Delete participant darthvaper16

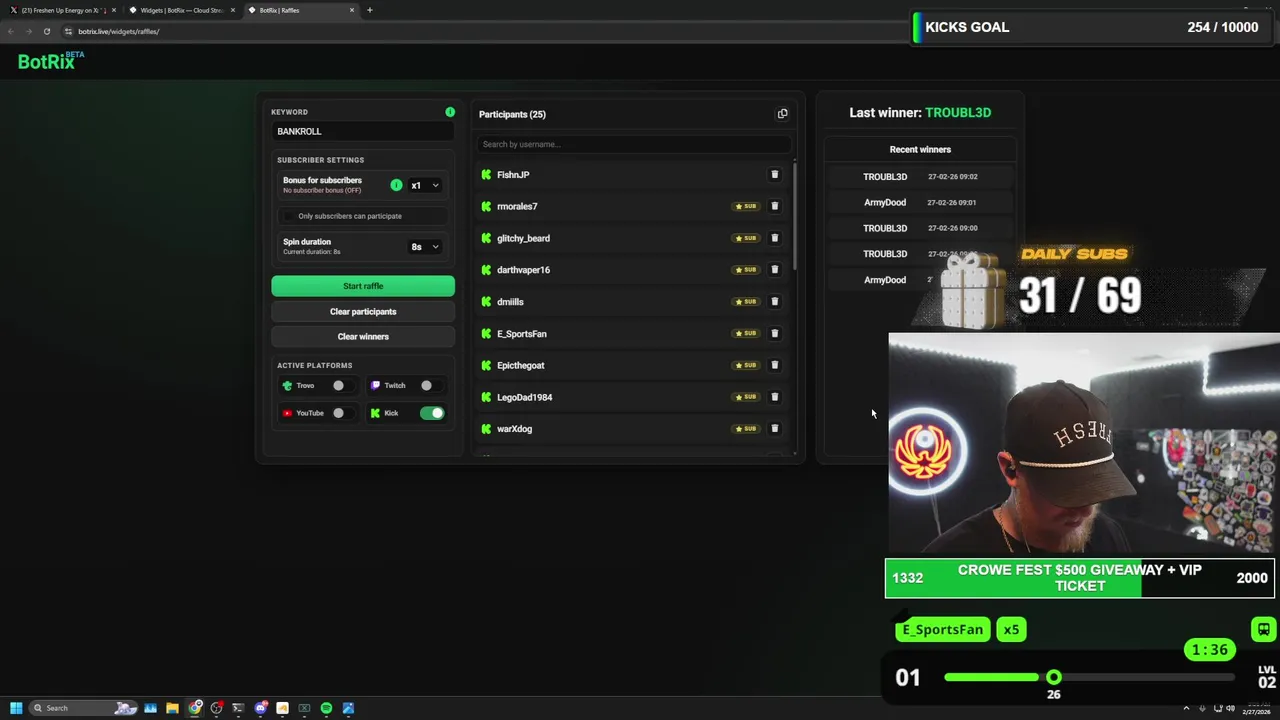(774, 269)
